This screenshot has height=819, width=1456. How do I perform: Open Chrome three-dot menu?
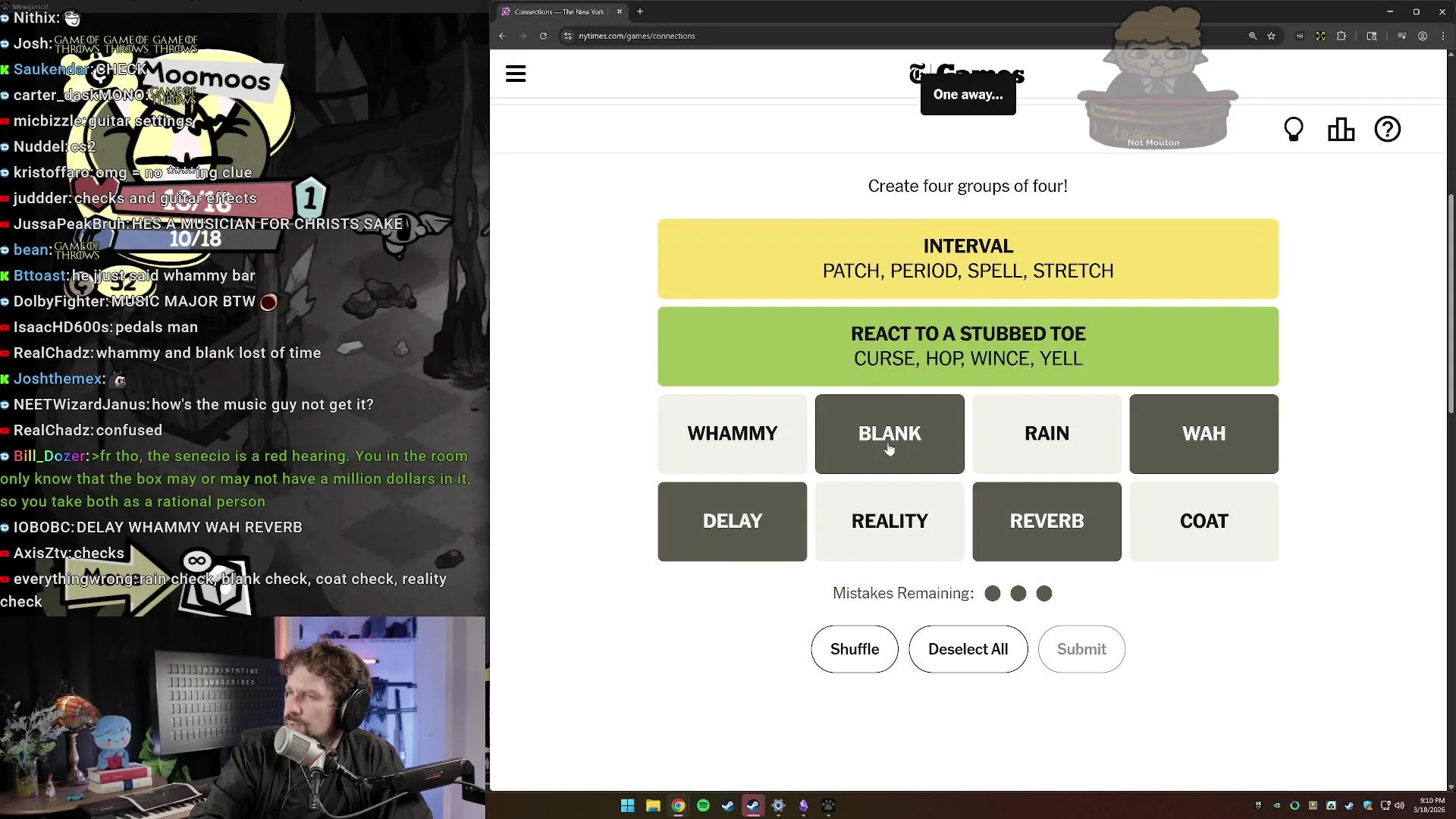point(1443,36)
